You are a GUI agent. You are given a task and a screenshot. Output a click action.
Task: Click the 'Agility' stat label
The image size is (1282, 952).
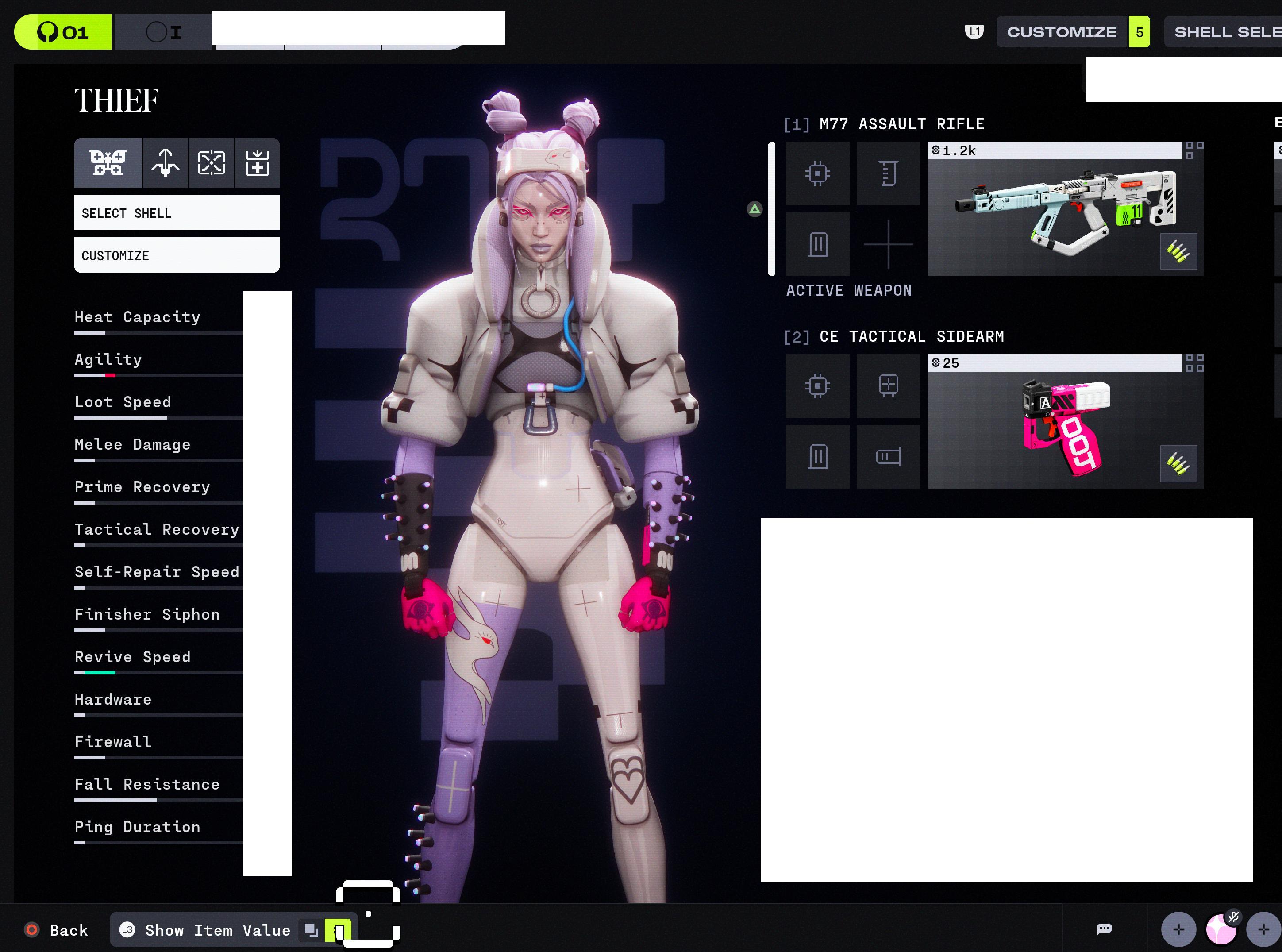pos(108,359)
